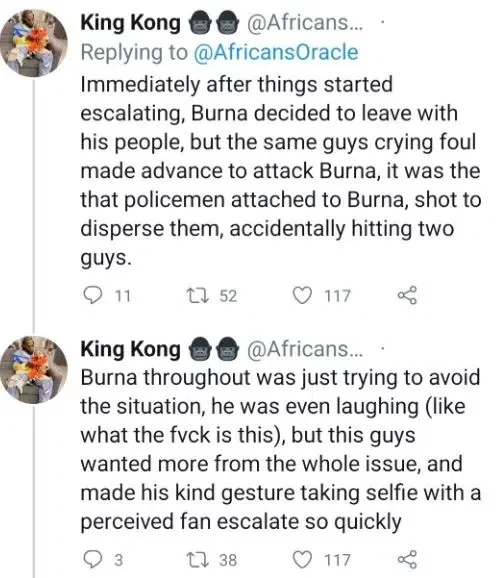Click the 117 likes count on first tweet
Screen dimensions: 504x578
pos(337,296)
